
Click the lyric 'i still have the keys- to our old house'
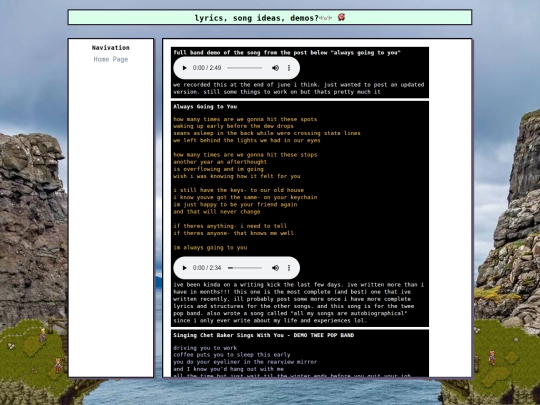(239, 190)
